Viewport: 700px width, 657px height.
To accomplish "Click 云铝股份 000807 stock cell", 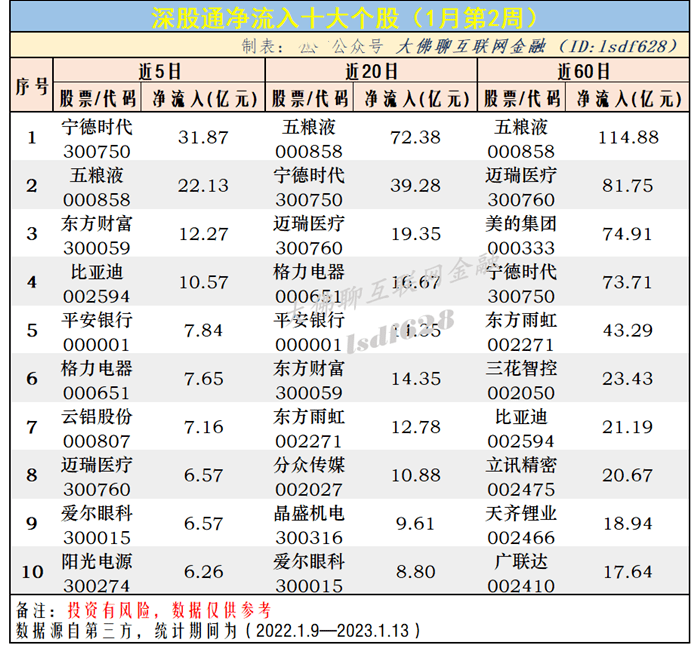I will pyautogui.click(x=97, y=427).
